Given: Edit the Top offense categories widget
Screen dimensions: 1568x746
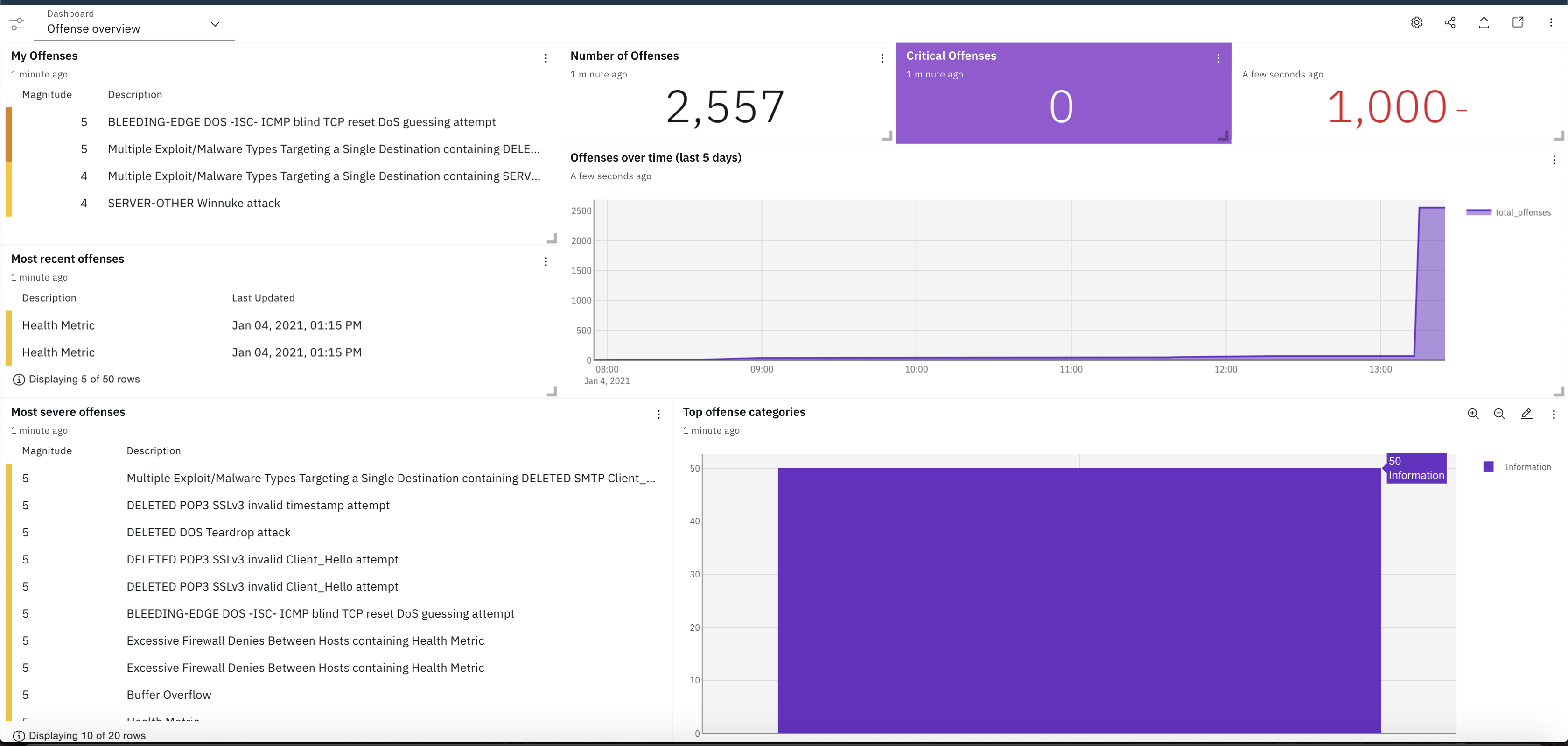Looking at the screenshot, I should point(1527,414).
